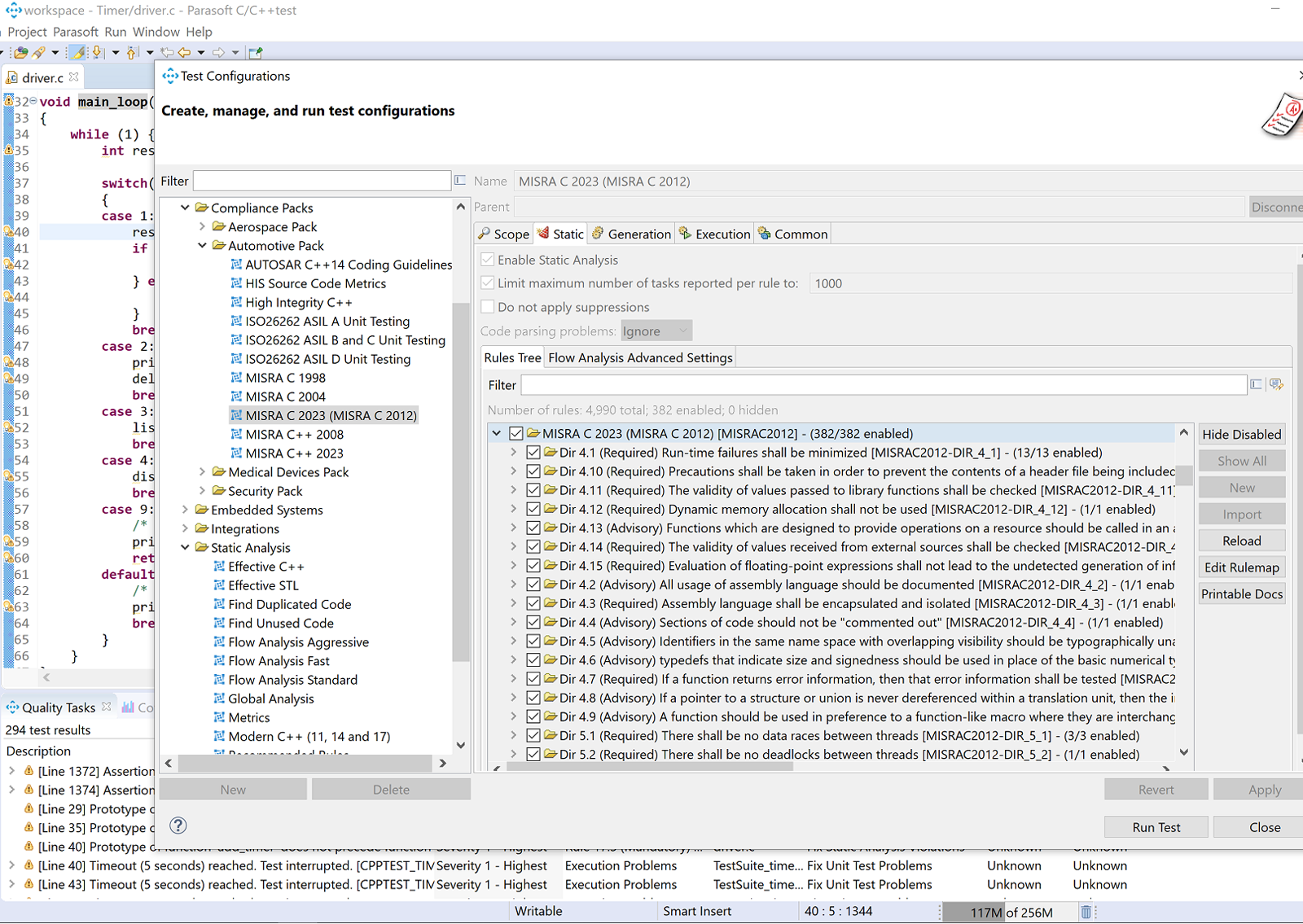Click the toggle mark occurrences toolbar icon
The height and width of the screenshot is (924, 1303).
[x=77, y=52]
